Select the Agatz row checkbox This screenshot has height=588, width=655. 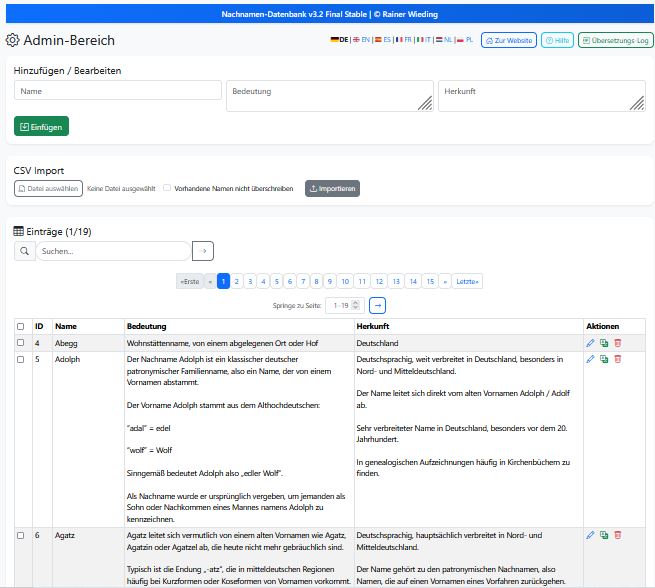pos(20,535)
